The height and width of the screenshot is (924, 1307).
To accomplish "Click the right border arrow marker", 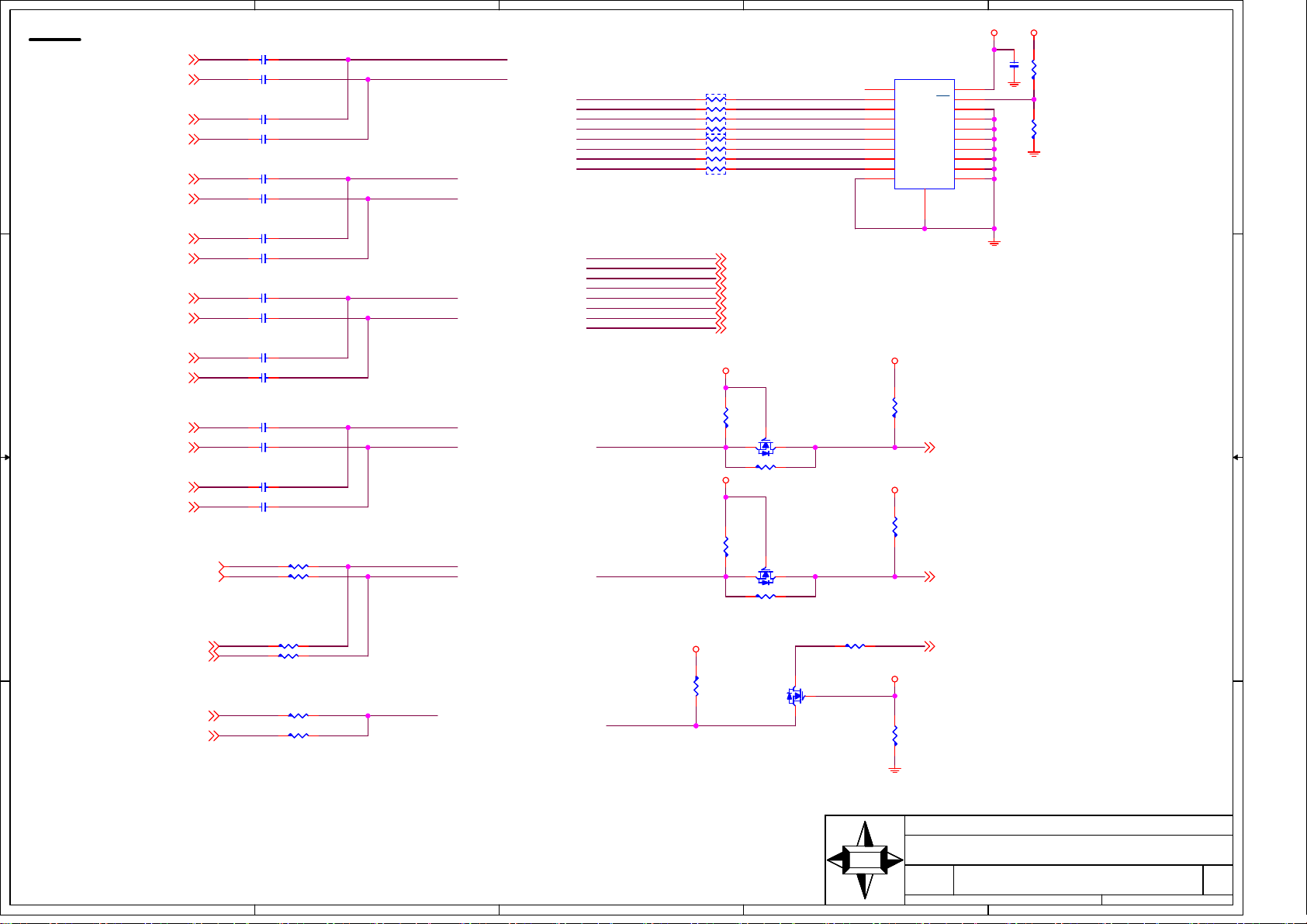I will (x=1236, y=458).
